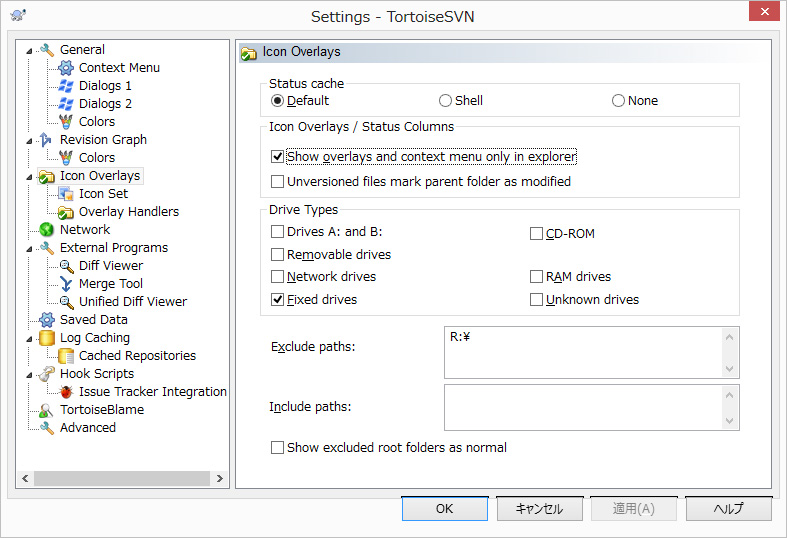
Task: Confirm settings with OK button
Action: click(x=445, y=508)
